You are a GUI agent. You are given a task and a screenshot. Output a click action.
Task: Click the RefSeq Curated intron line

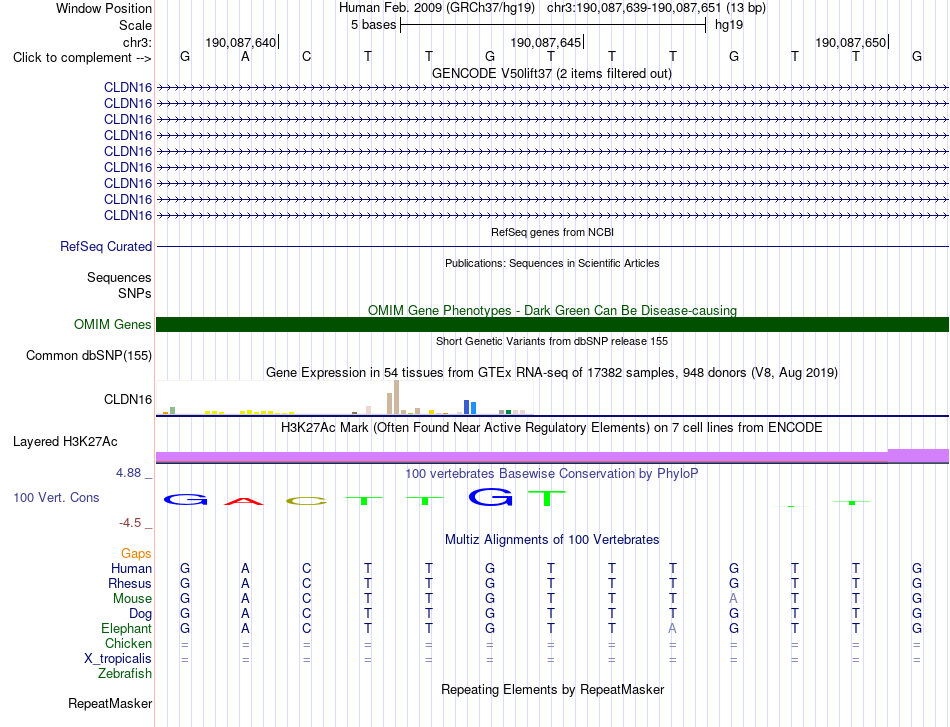[x=552, y=247]
